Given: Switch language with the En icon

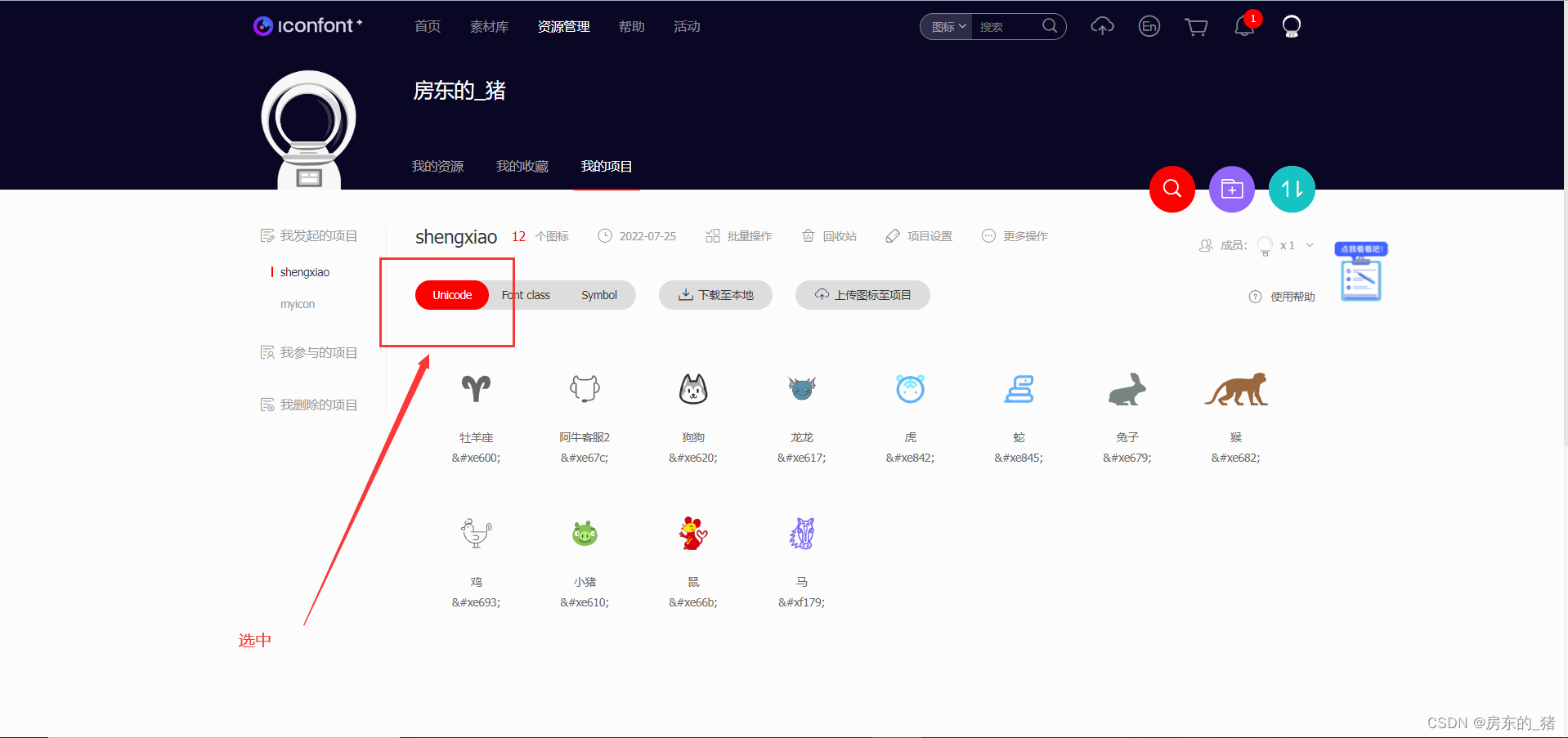Looking at the screenshot, I should click(x=1149, y=26).
